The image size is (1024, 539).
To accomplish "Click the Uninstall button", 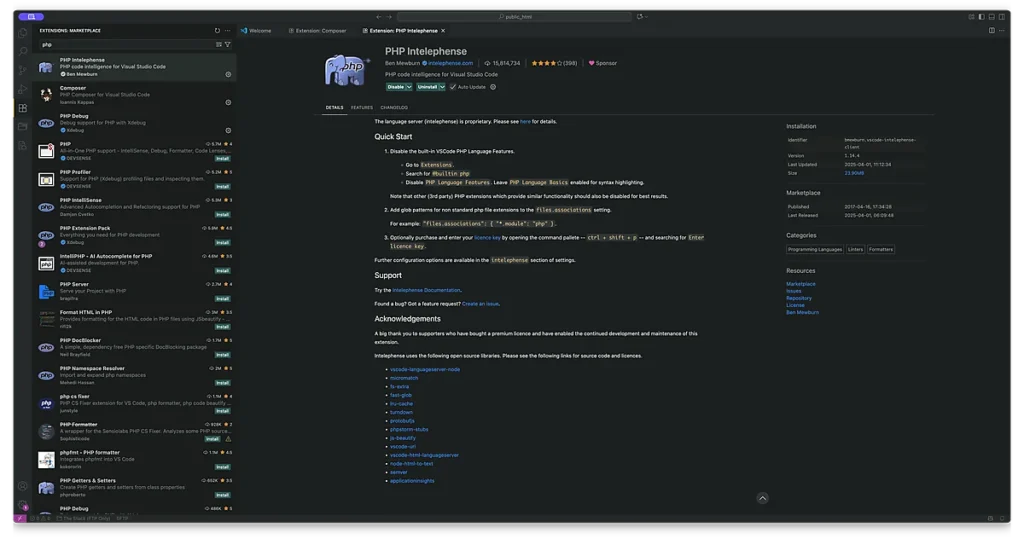I will 427,87.
